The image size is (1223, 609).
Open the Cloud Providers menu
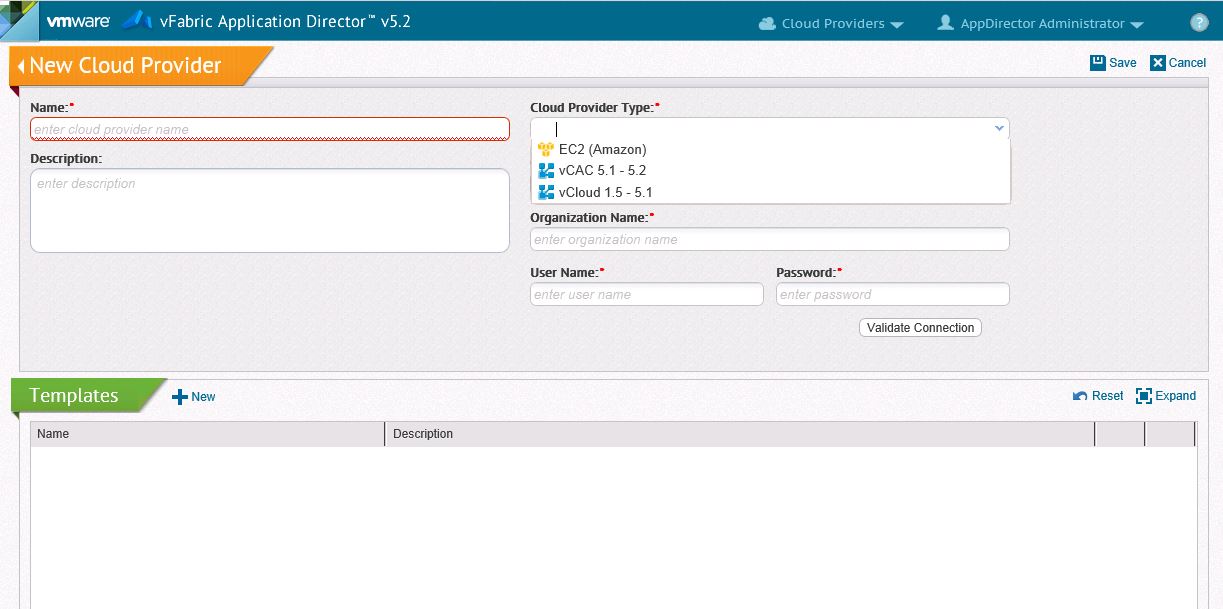832,23
